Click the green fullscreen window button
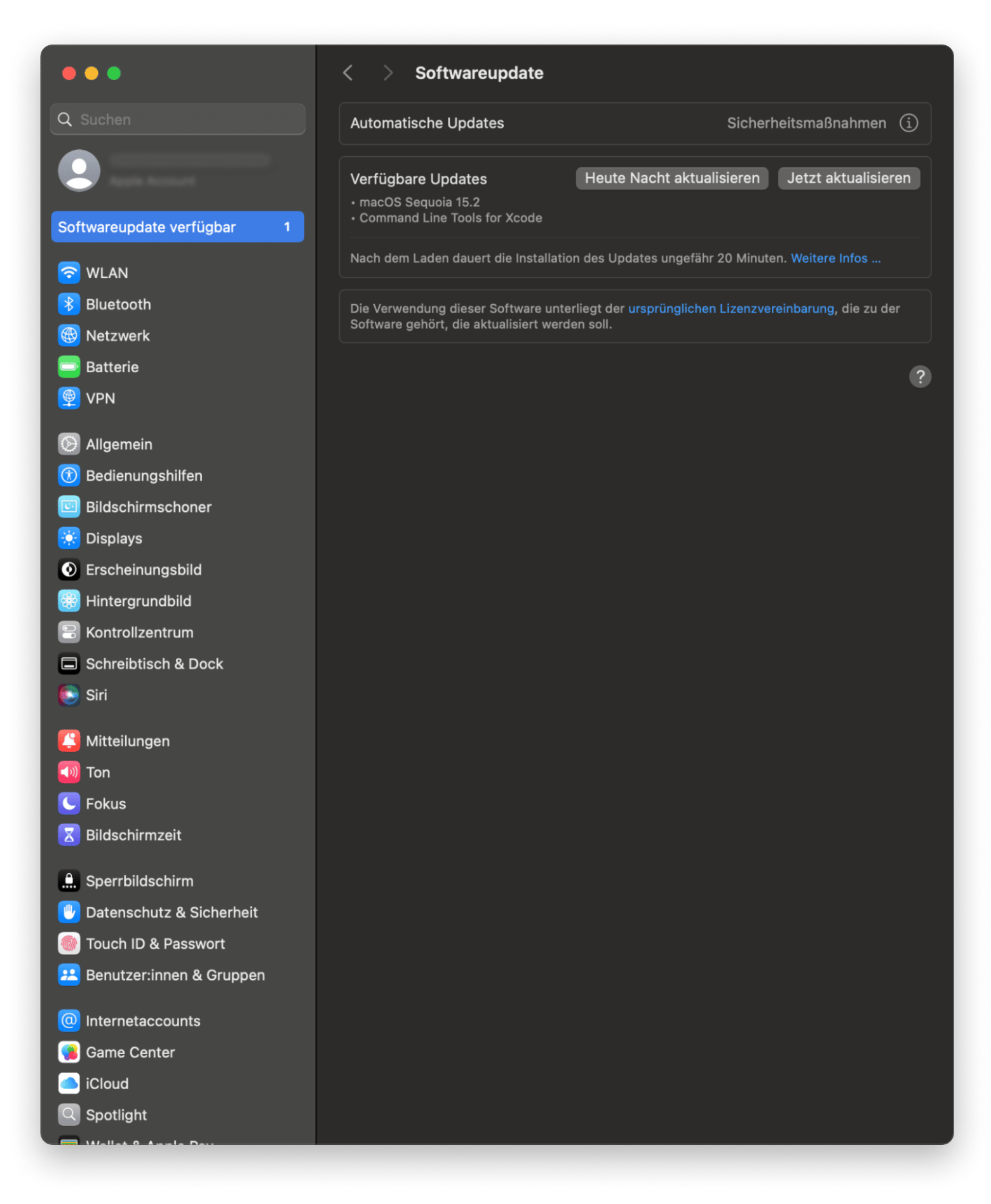This screenshot has height=1204, width=991. (x=114, y=73)
